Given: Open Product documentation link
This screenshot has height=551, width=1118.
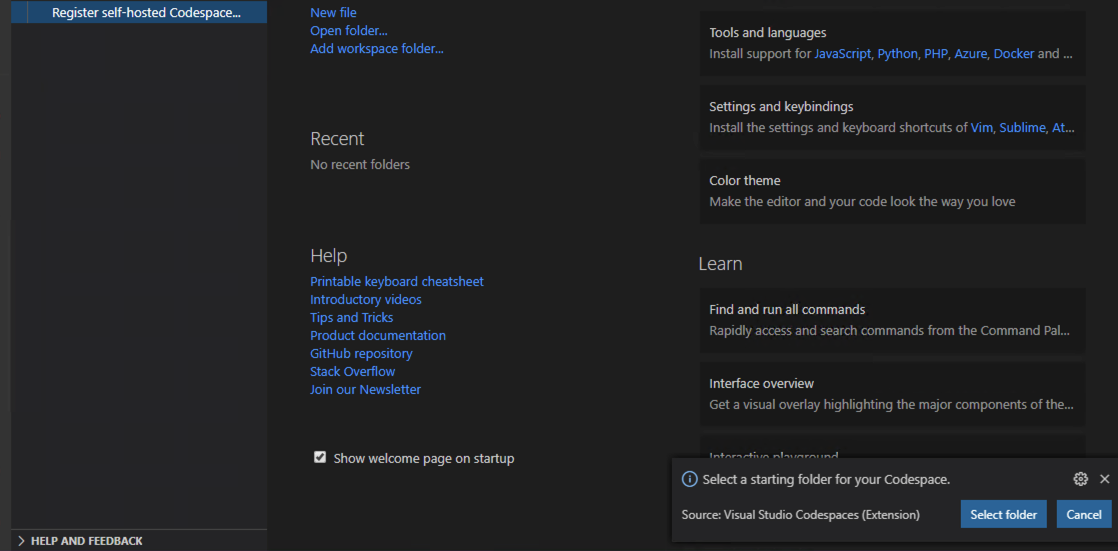Looking at the screenshot, I should click(x=378, y=336).
